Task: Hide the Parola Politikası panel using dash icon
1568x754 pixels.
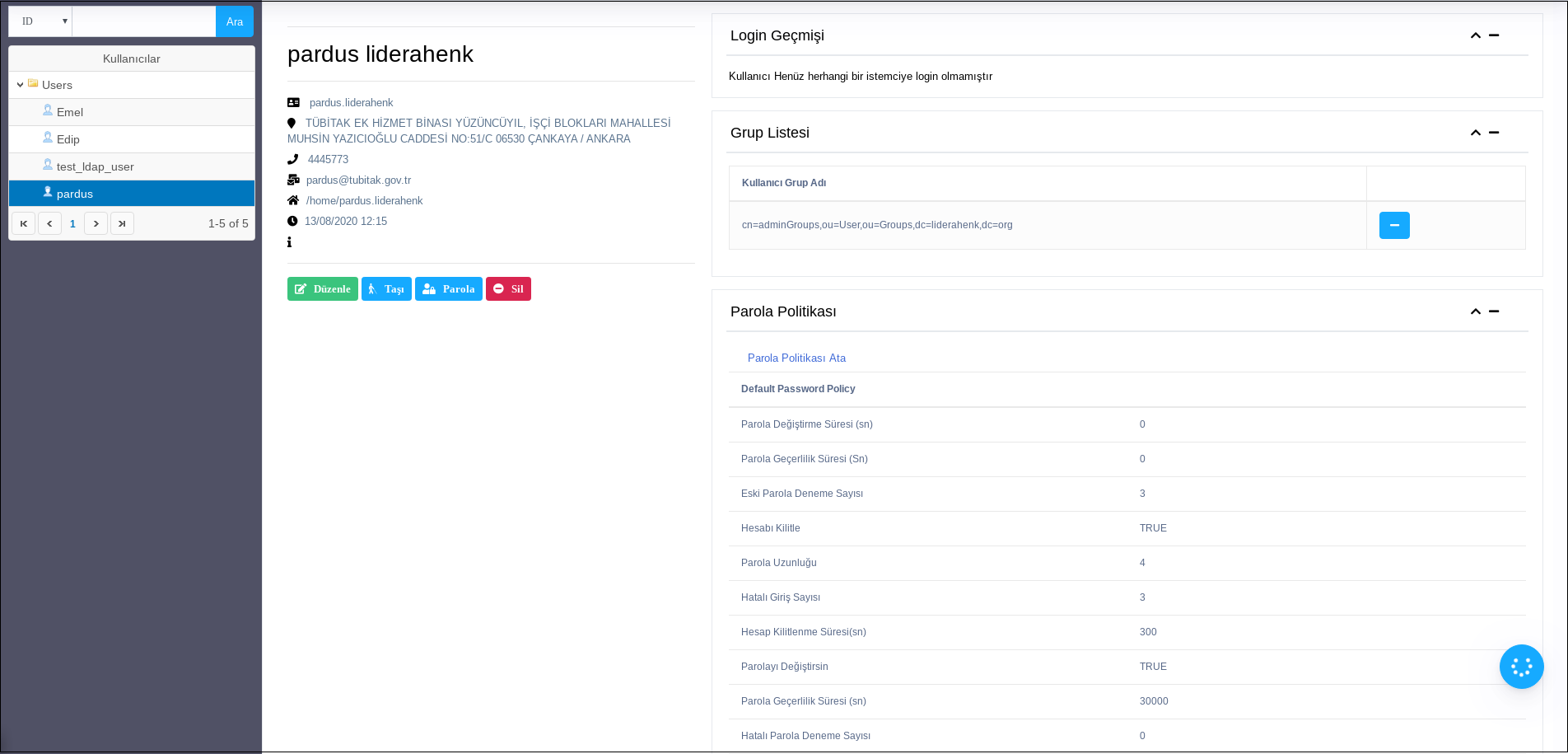Action: pyautogui.click(x=1494, y=311)
